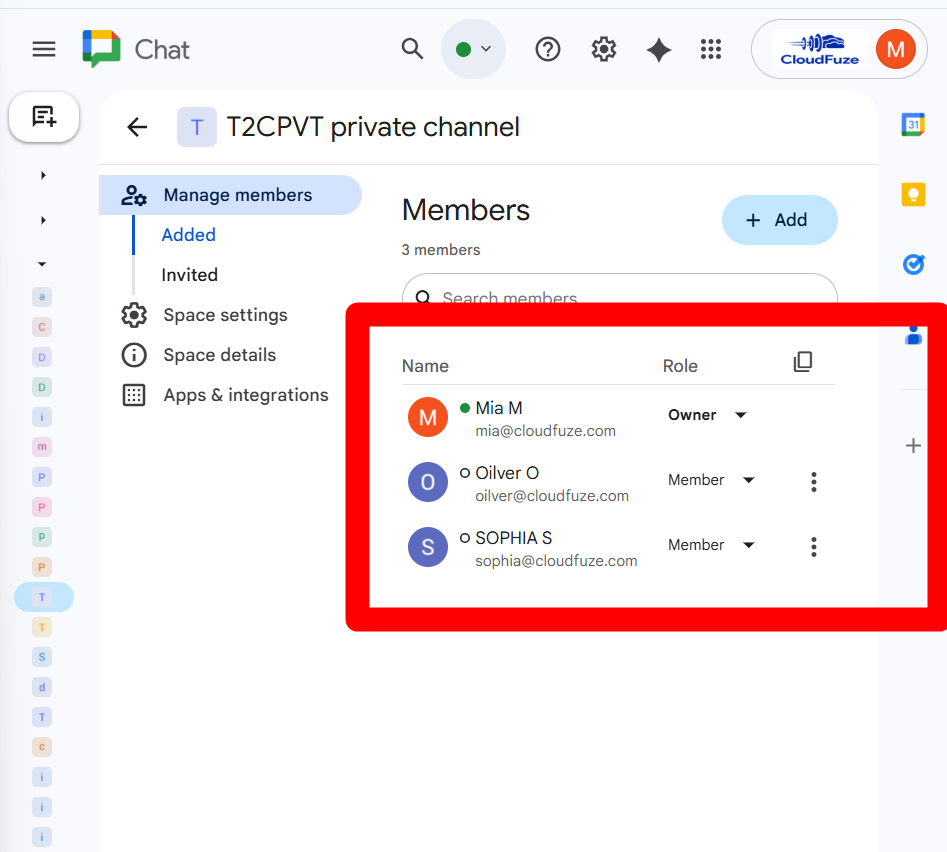This screenshot has width=947, height=852.
Task: Copy member emails using copy icon
Action: tap(802, 362)
